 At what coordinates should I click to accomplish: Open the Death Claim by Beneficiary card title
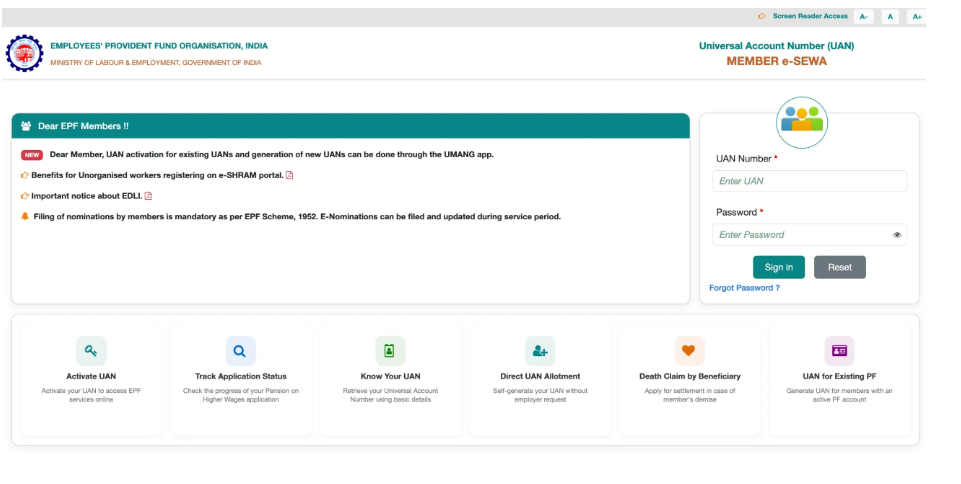pyautogui.click(x=689, y=376)
